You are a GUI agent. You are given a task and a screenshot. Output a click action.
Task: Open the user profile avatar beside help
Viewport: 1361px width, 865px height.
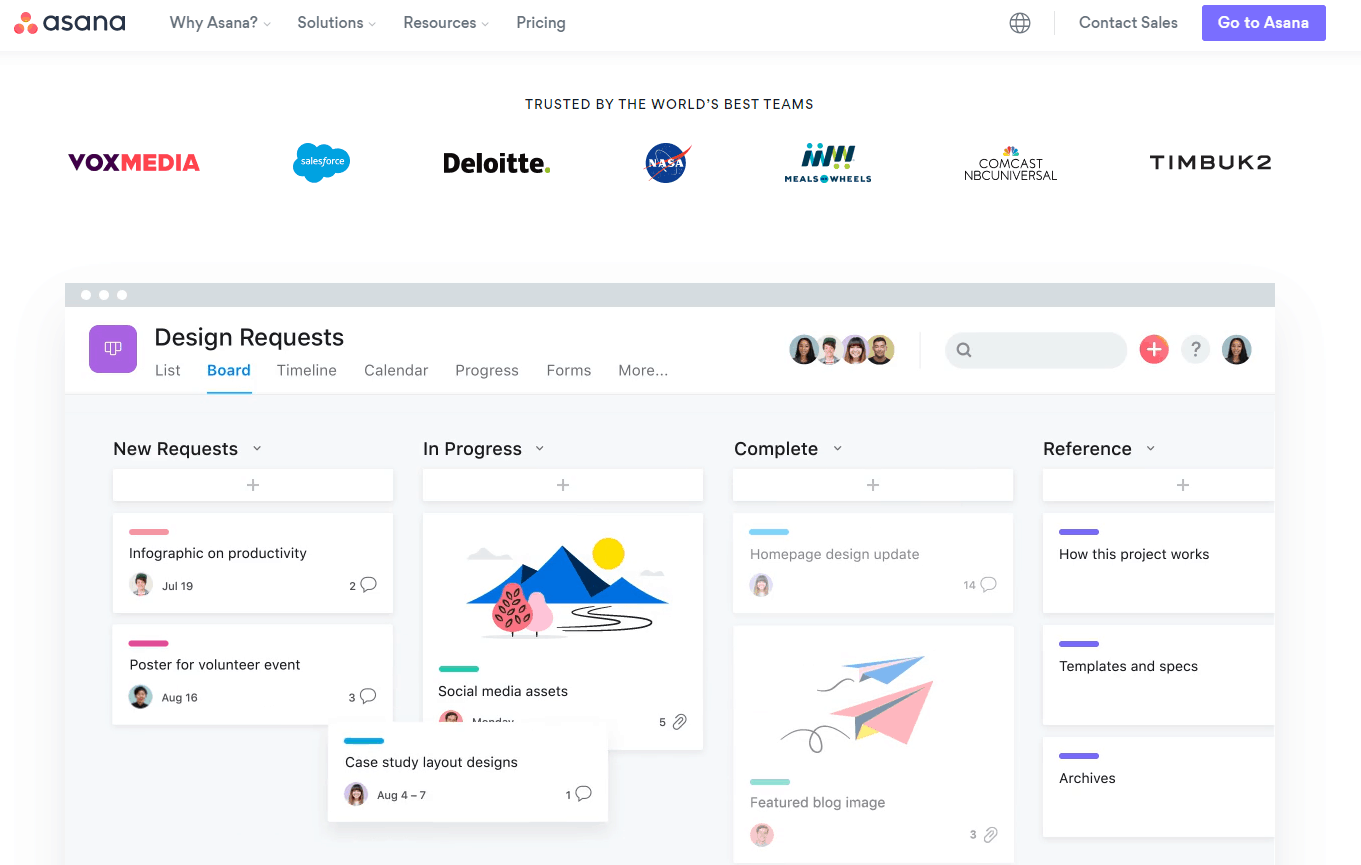pyautogui.click(x=1237, y=349)
